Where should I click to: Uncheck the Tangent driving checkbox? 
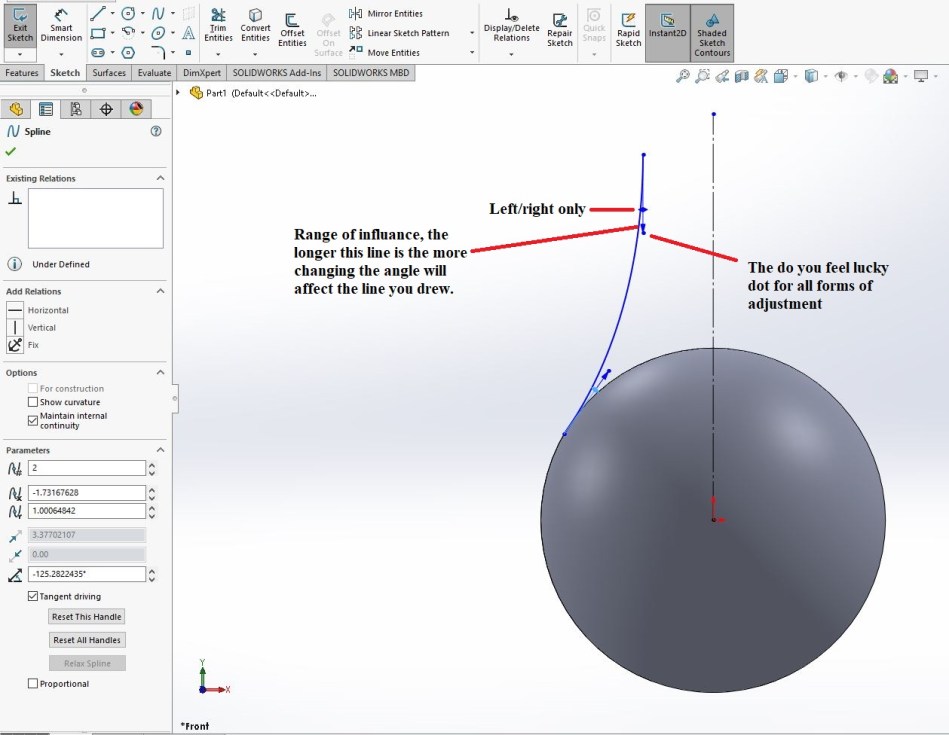pyautogui.click(x=33, y=597)
